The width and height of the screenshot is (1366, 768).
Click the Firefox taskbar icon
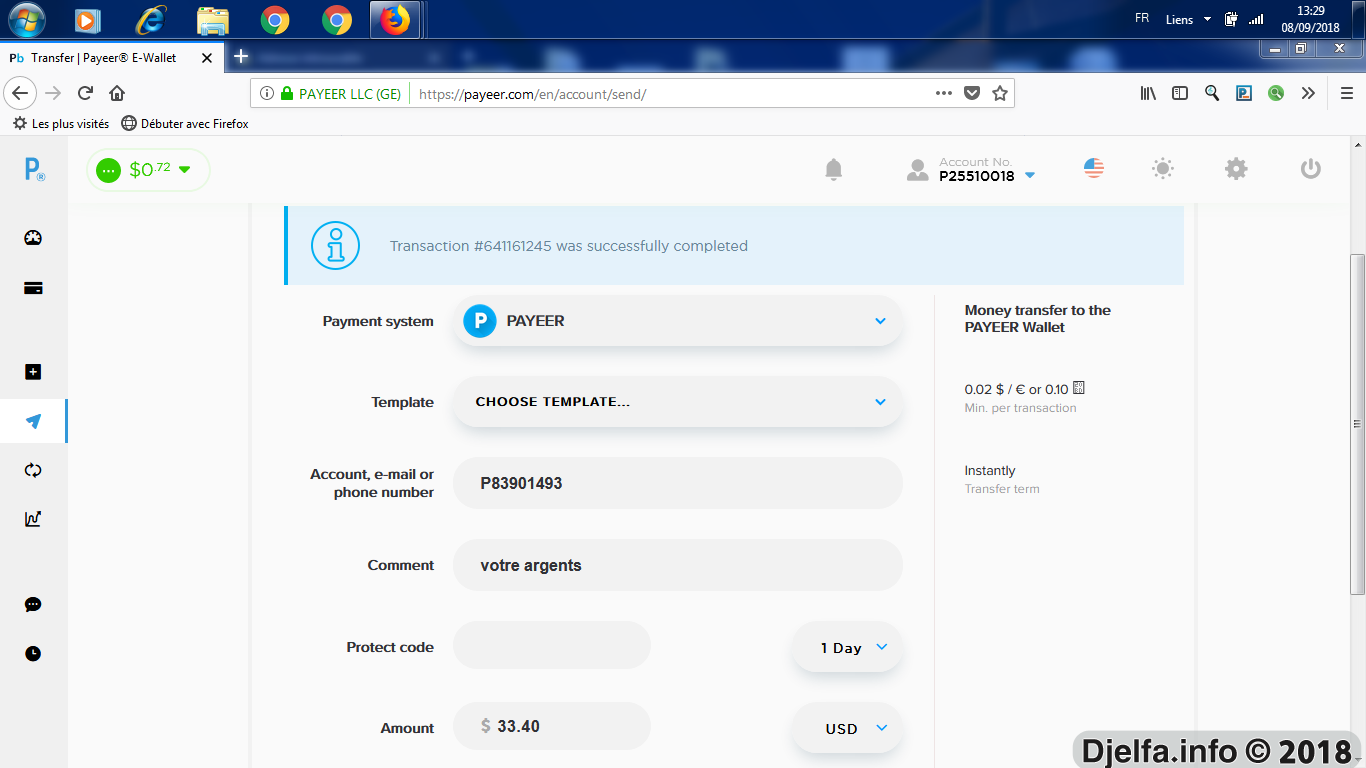pos(396,19)
